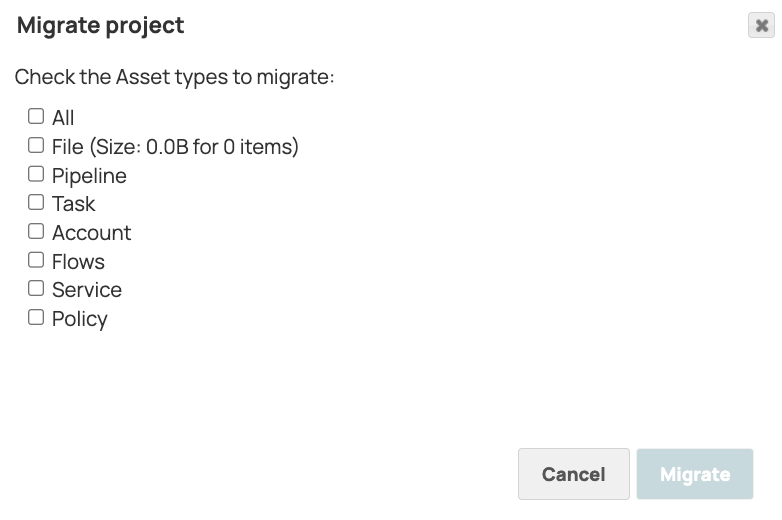This screenshot has width=782, height=520.
Task: Click the 'Task' label text
Action: pyautogui.click(x=73, y=204)
